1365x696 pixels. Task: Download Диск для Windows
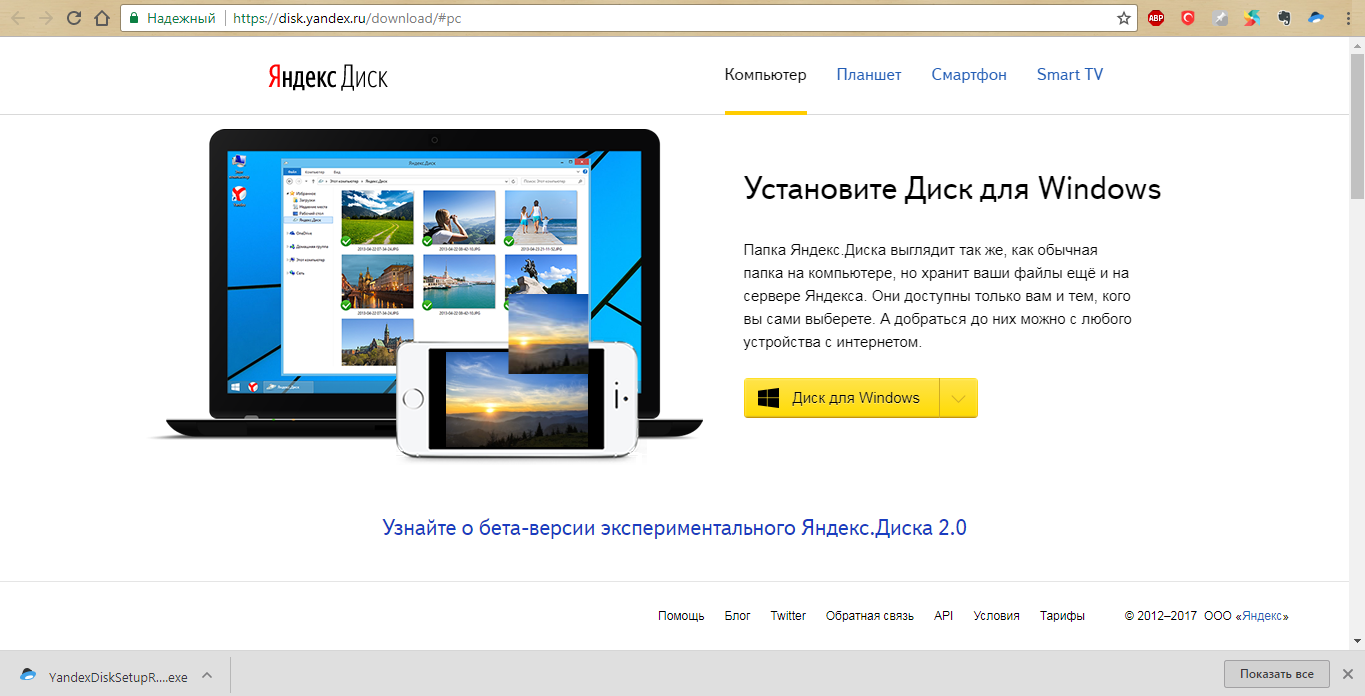[x=842, y=398]
